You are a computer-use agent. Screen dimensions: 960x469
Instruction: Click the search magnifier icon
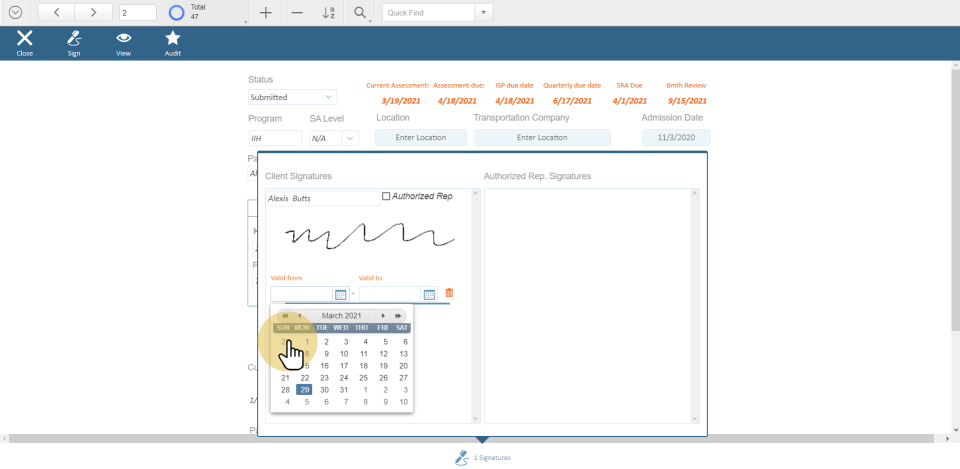point(359,13)
